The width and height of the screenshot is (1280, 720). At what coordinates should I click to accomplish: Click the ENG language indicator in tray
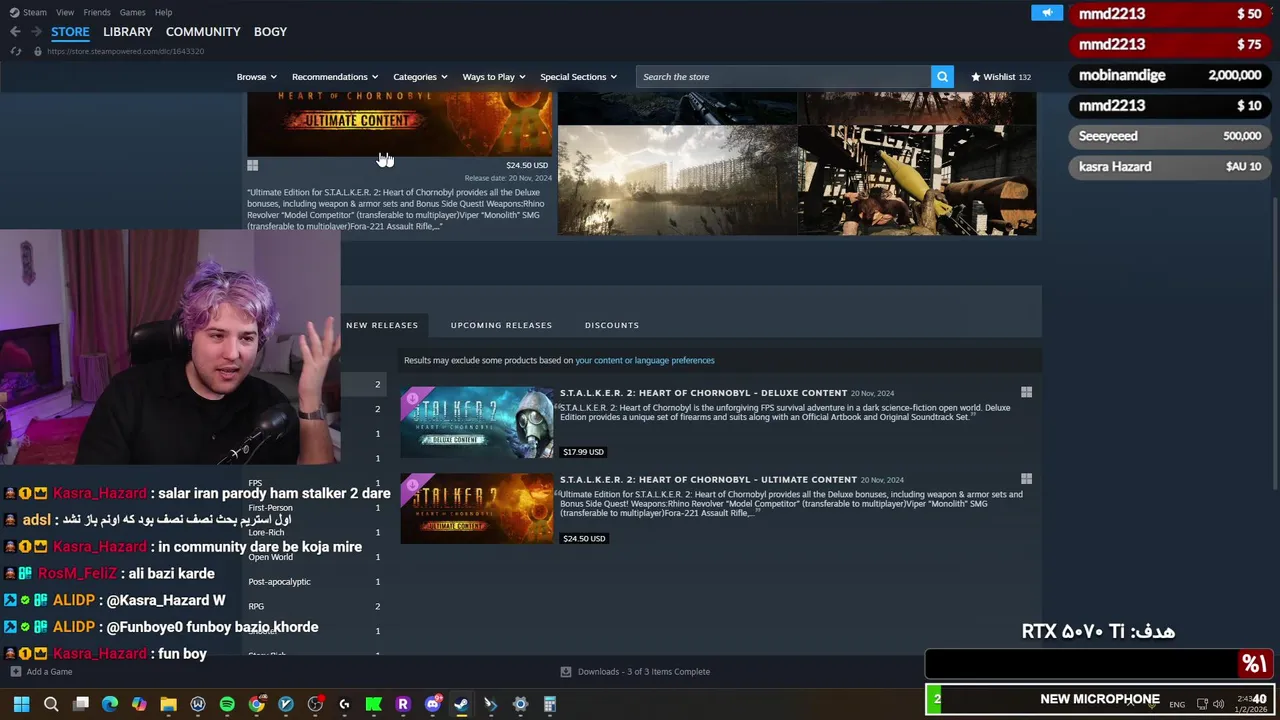click(x=1177, y=704)
